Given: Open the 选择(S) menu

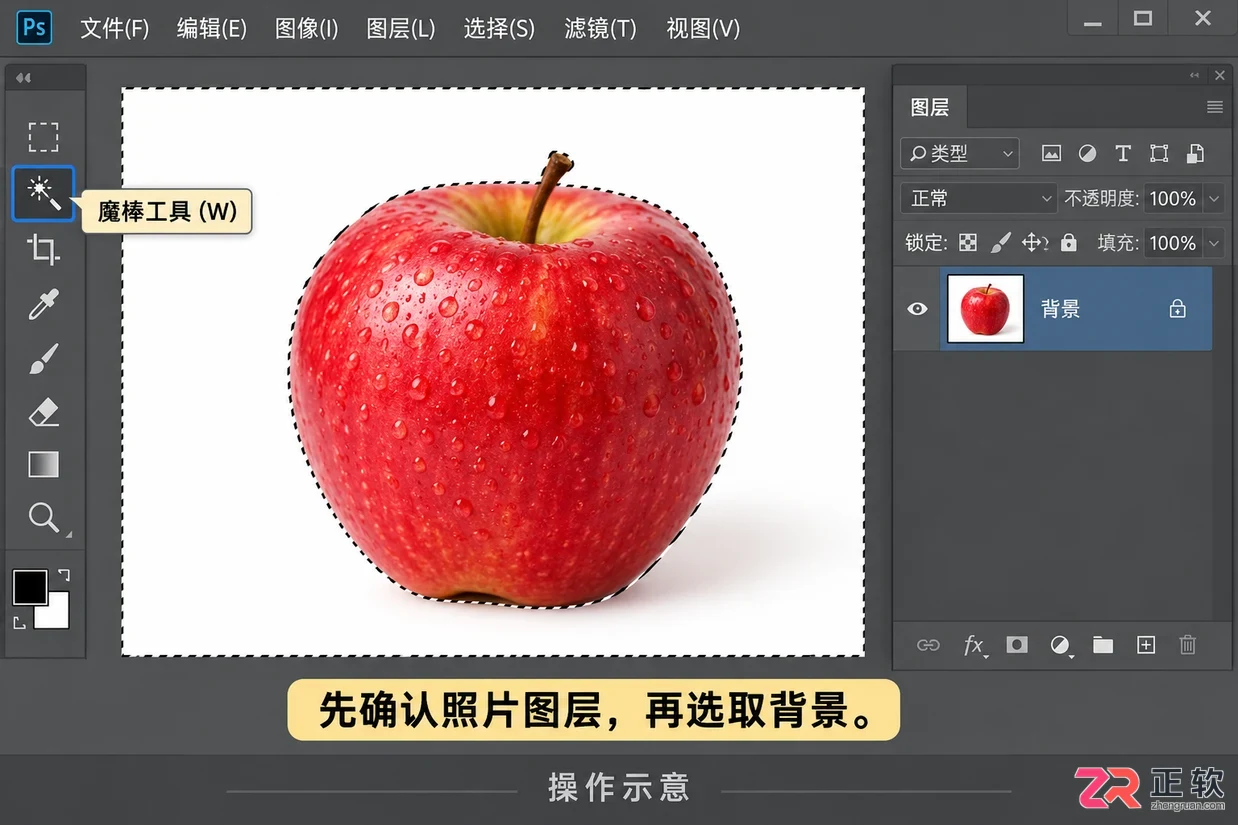Looking at the screenshot, I should point(499,28).
